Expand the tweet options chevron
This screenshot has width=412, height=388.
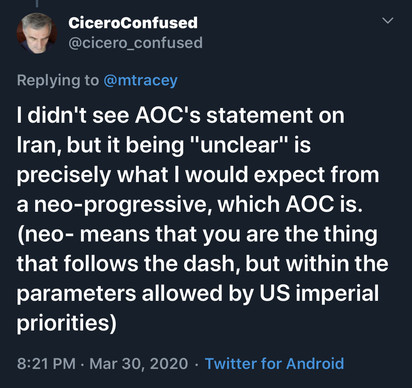point(388,21)
